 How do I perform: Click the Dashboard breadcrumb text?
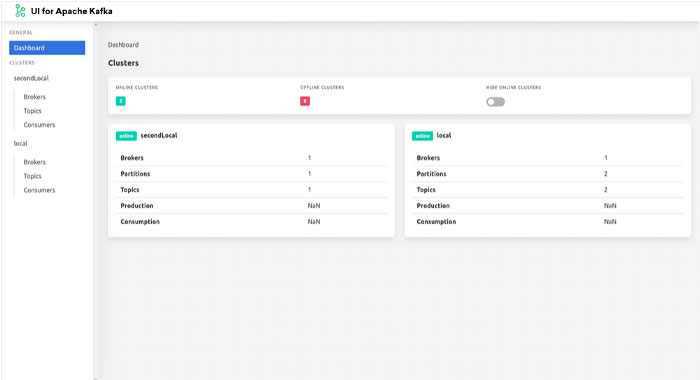pos(123,45)
